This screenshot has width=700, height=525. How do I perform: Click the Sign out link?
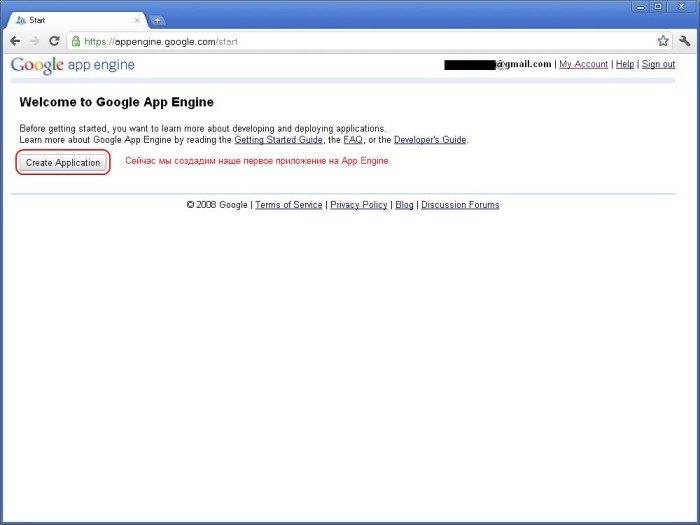[658, 64]
